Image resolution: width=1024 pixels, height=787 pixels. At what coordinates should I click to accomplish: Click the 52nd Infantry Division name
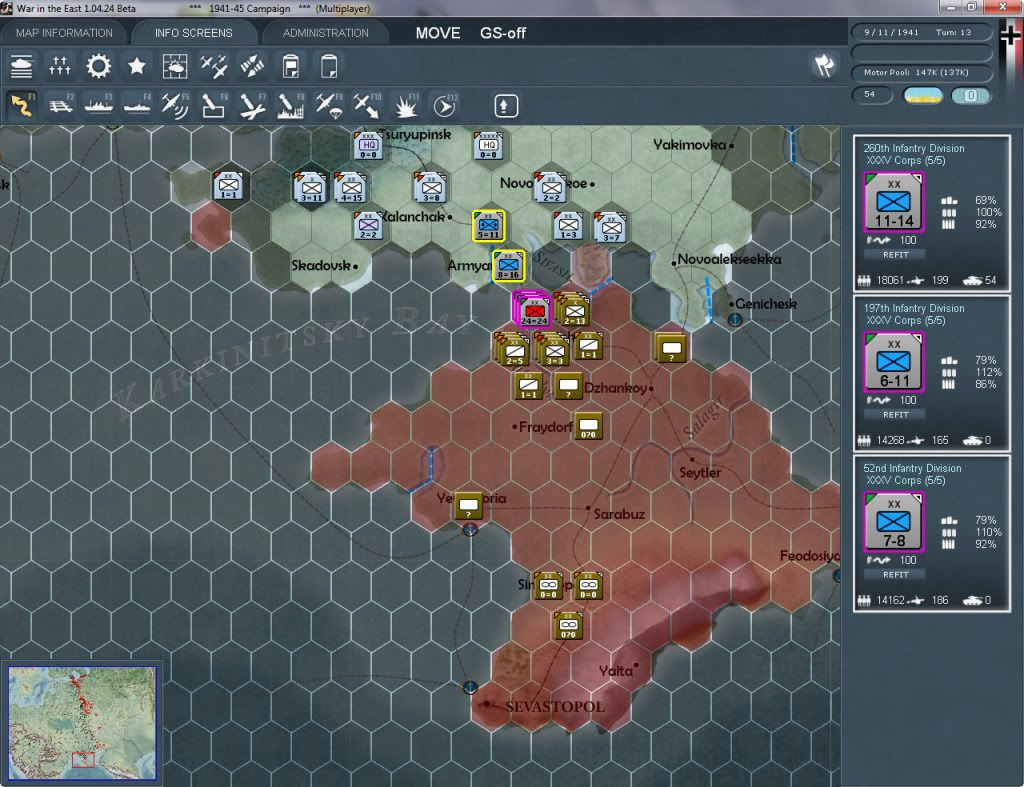(x=912, y=468)
